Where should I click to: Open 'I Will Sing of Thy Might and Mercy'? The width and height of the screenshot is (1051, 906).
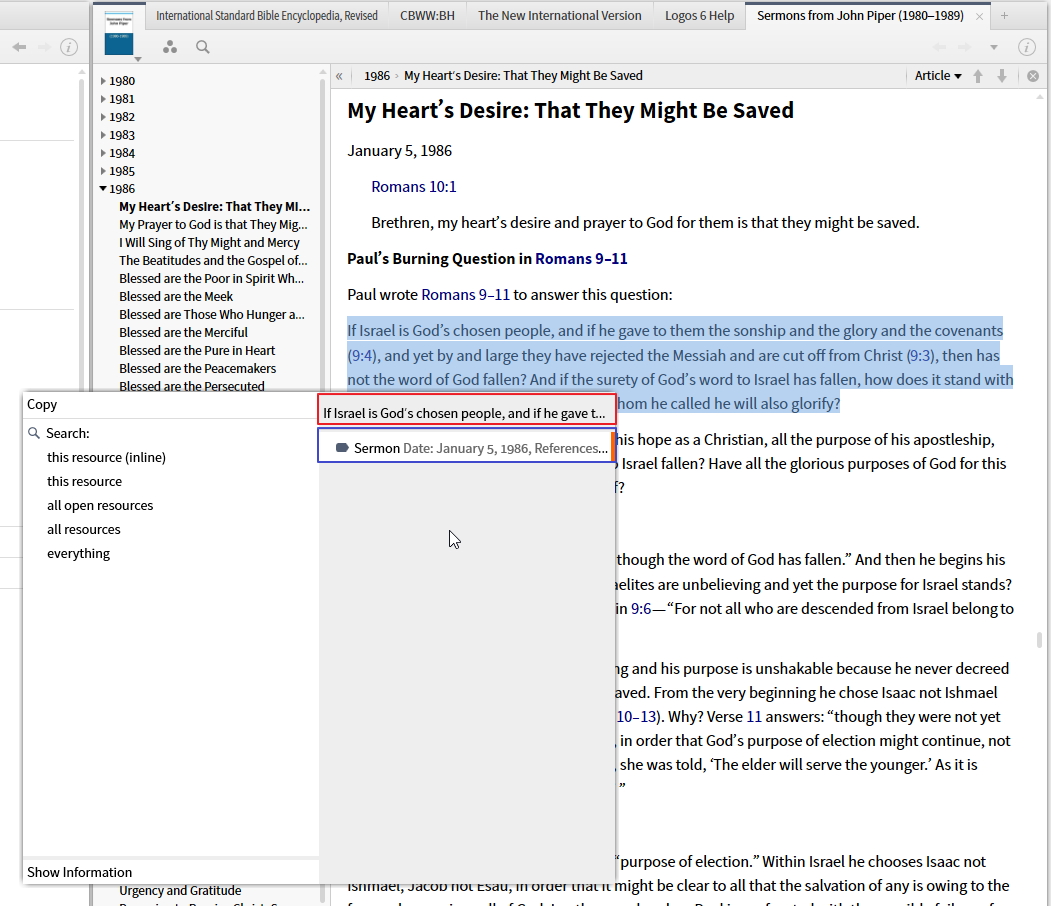(209, 243)
